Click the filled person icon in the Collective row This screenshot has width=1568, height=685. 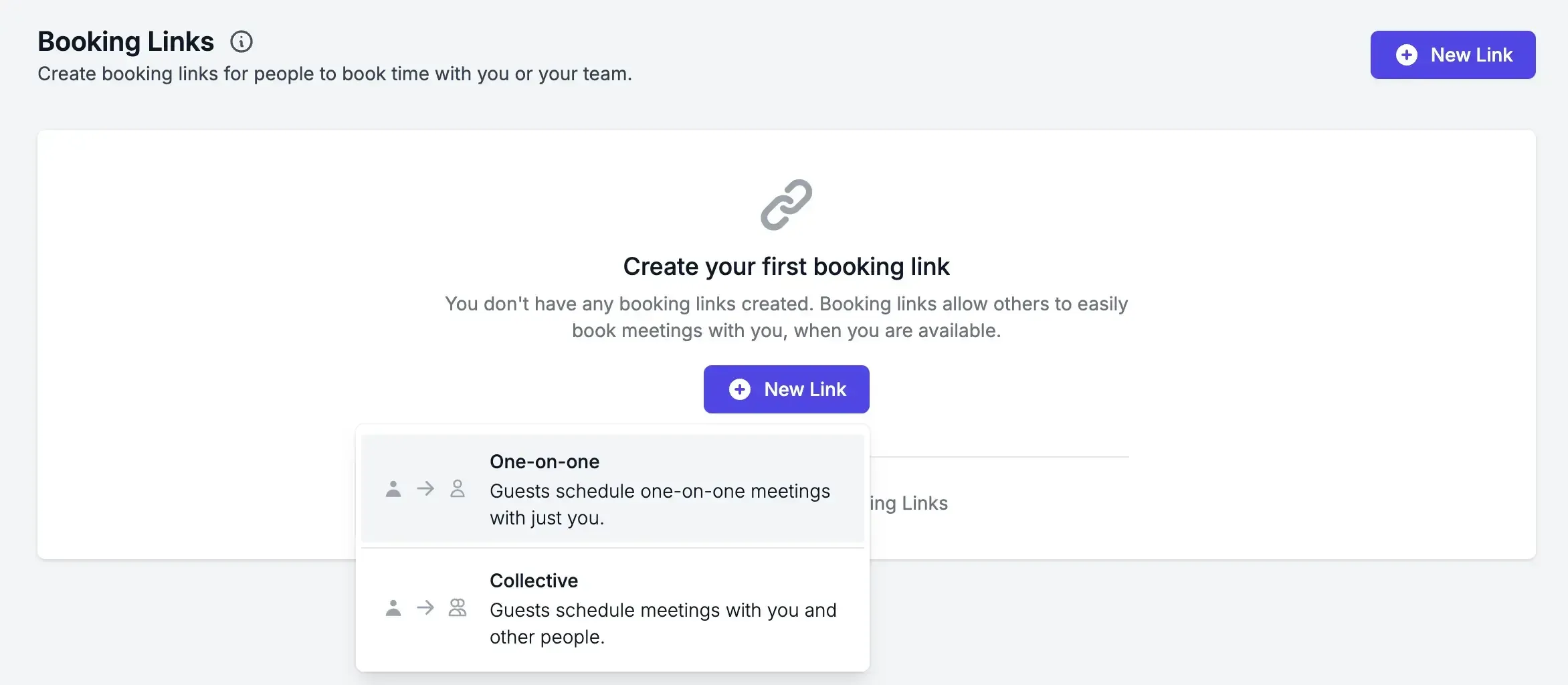point(394,608)
